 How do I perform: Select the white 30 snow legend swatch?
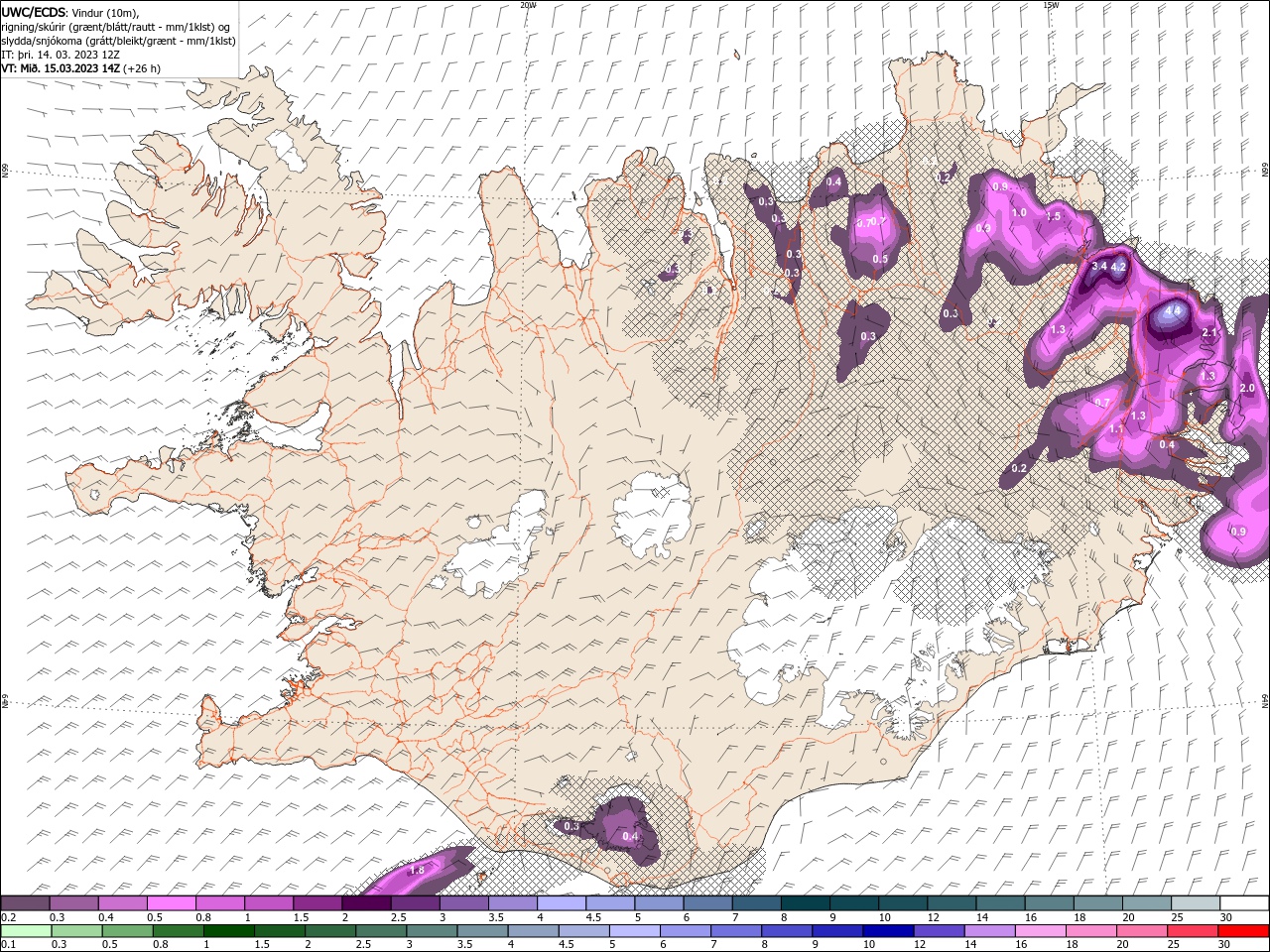tap(1243, 903)
